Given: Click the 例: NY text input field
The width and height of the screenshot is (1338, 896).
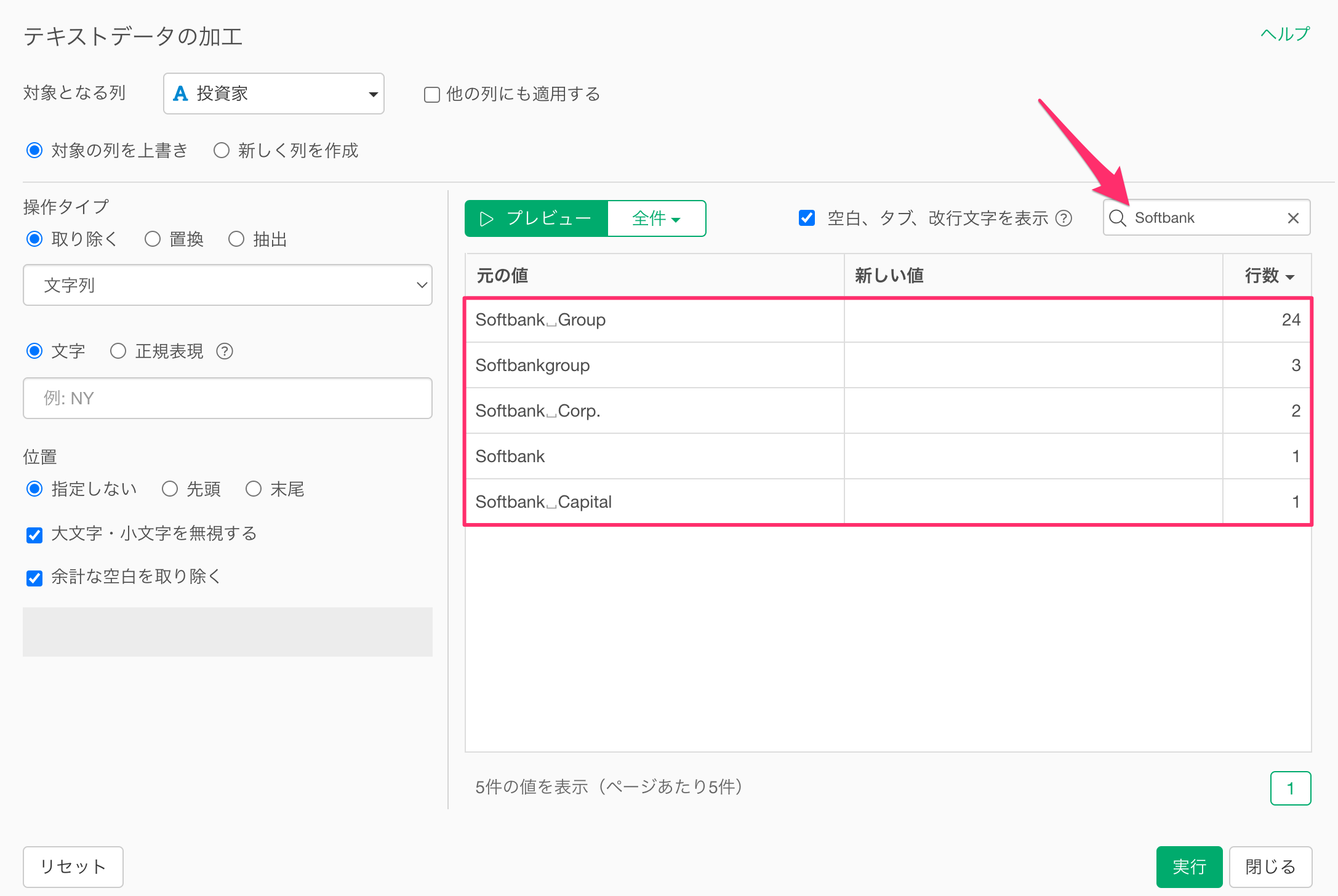Looking at the screenshot, I should [x=228, y=398].
